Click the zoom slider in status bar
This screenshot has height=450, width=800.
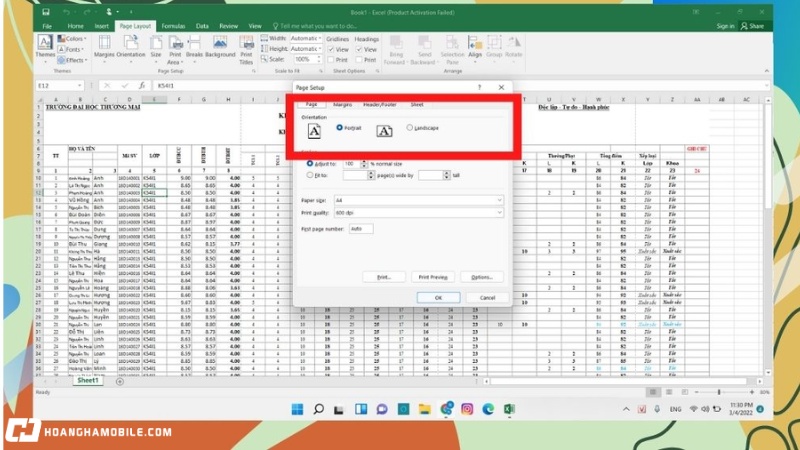pos(719,392)
